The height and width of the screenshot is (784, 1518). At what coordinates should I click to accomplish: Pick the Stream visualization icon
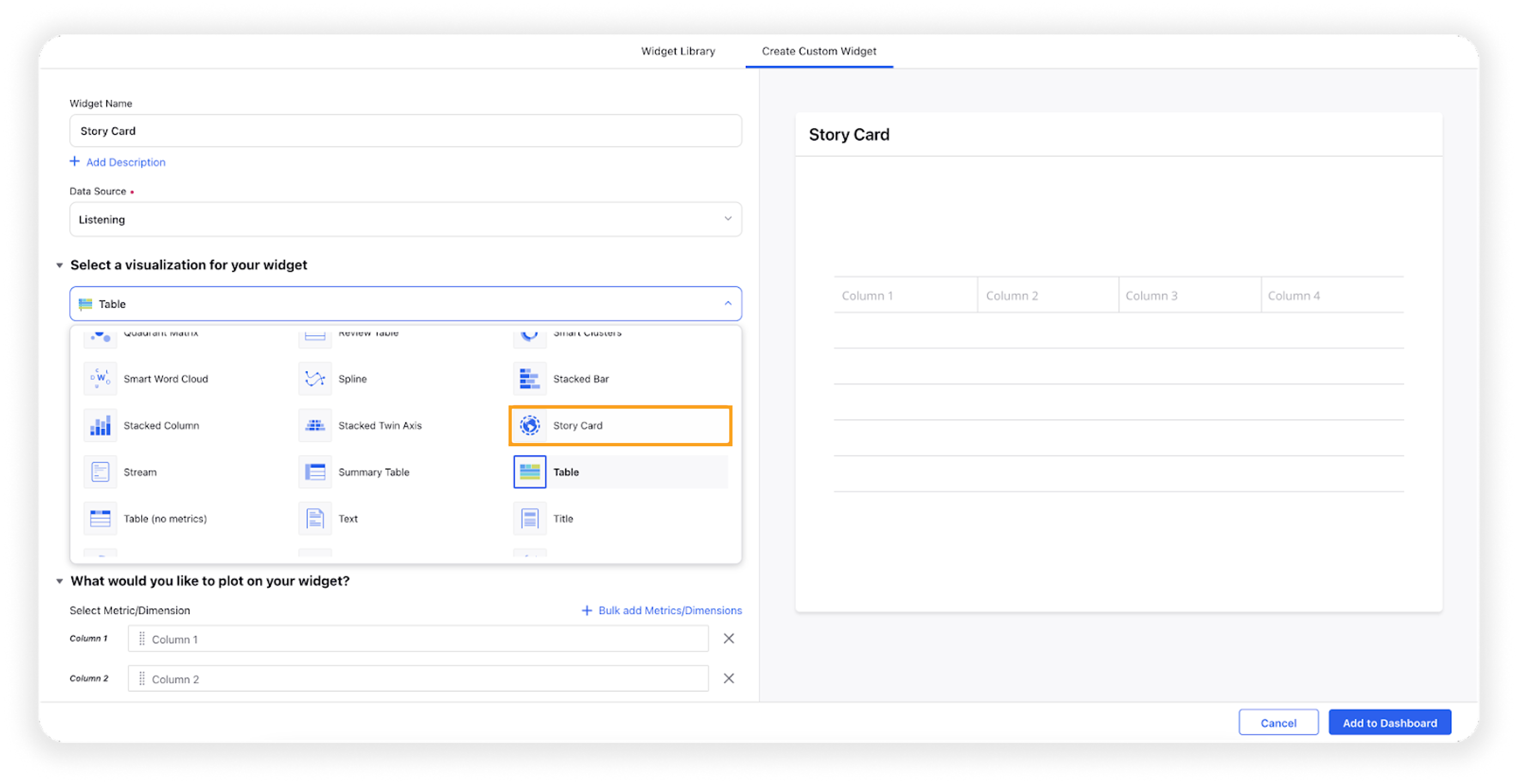point(100,472)
